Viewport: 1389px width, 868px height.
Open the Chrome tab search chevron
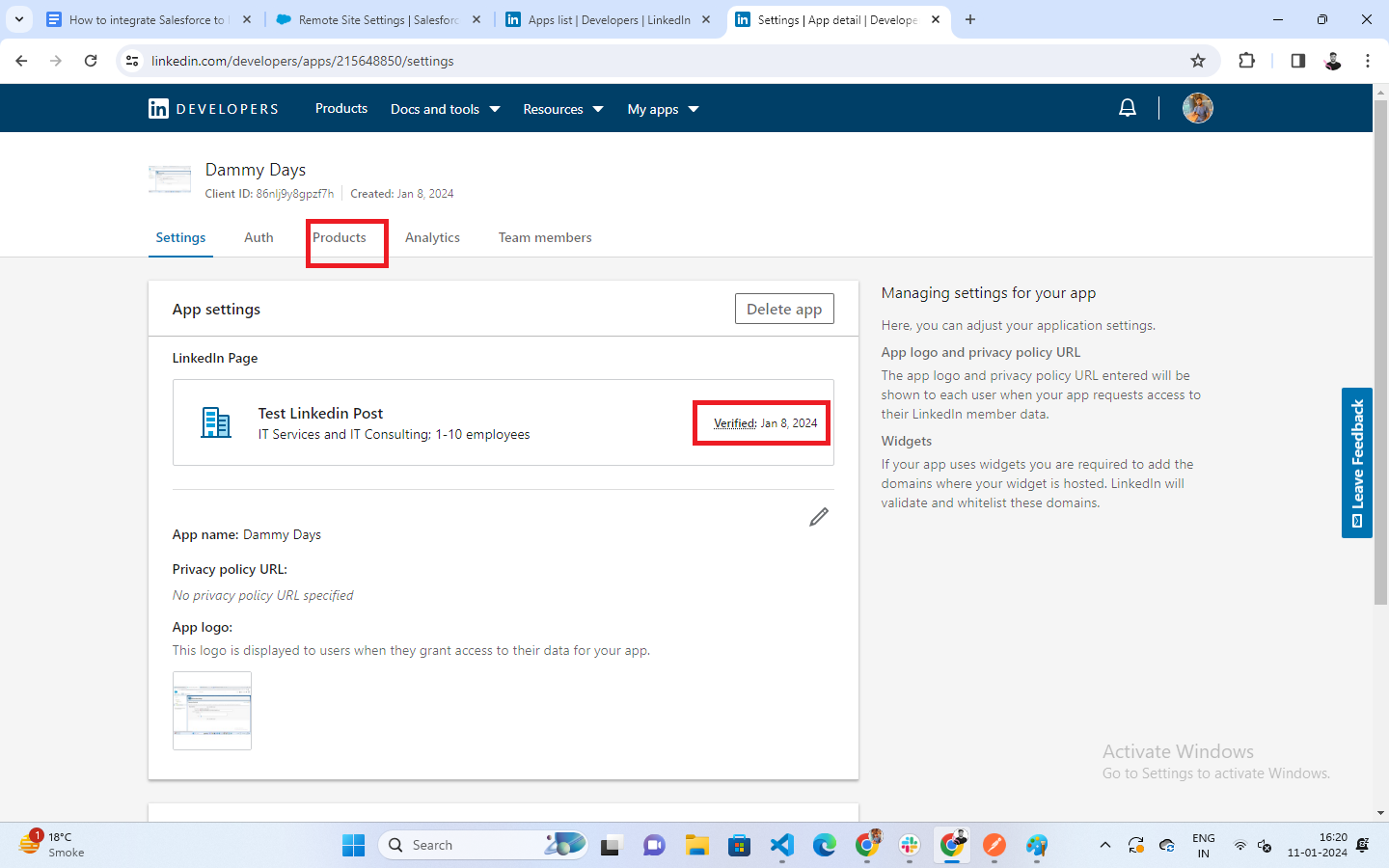(19, 19)
